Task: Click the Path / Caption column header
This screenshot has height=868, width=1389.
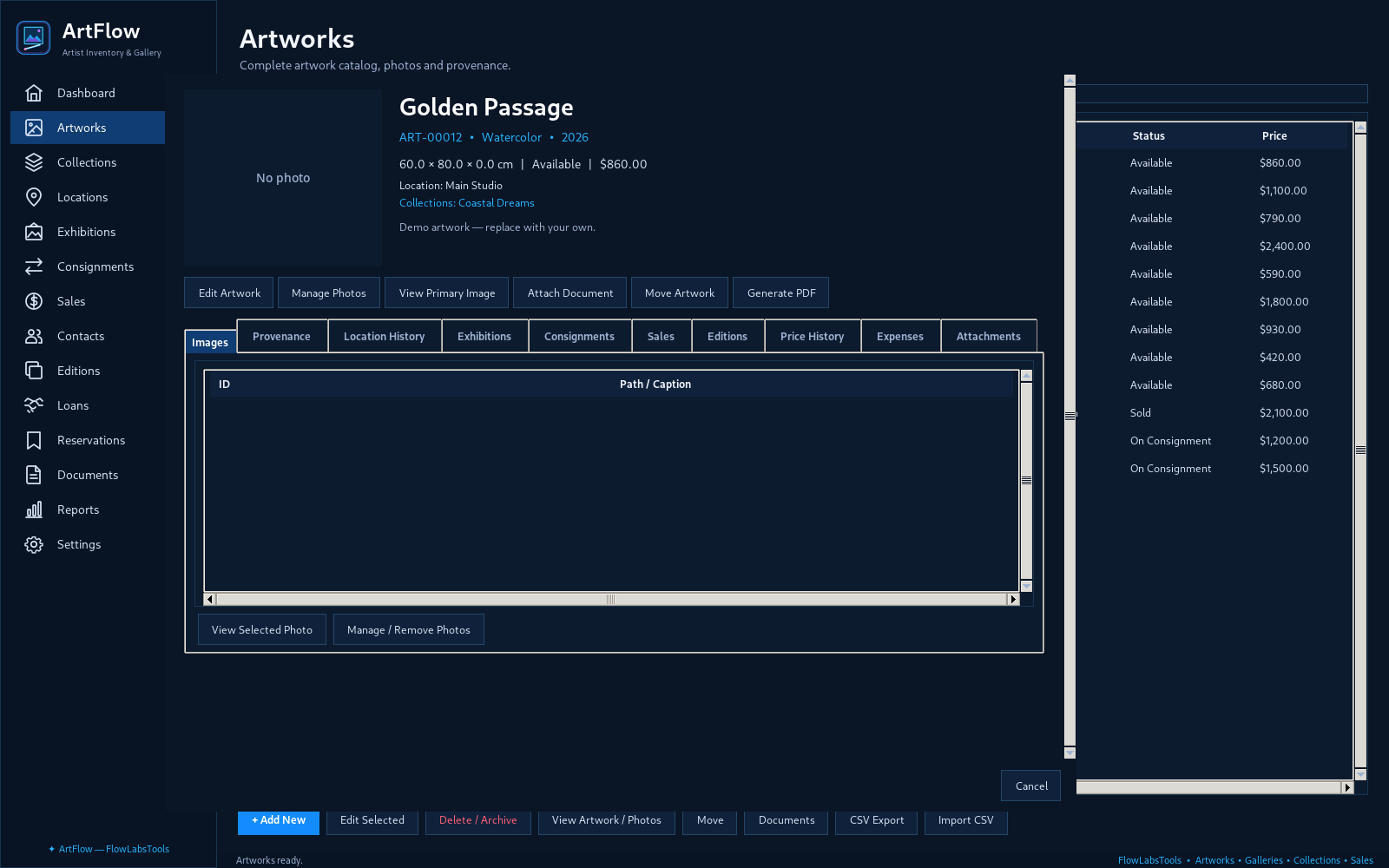Action: [x=655, y=384]
